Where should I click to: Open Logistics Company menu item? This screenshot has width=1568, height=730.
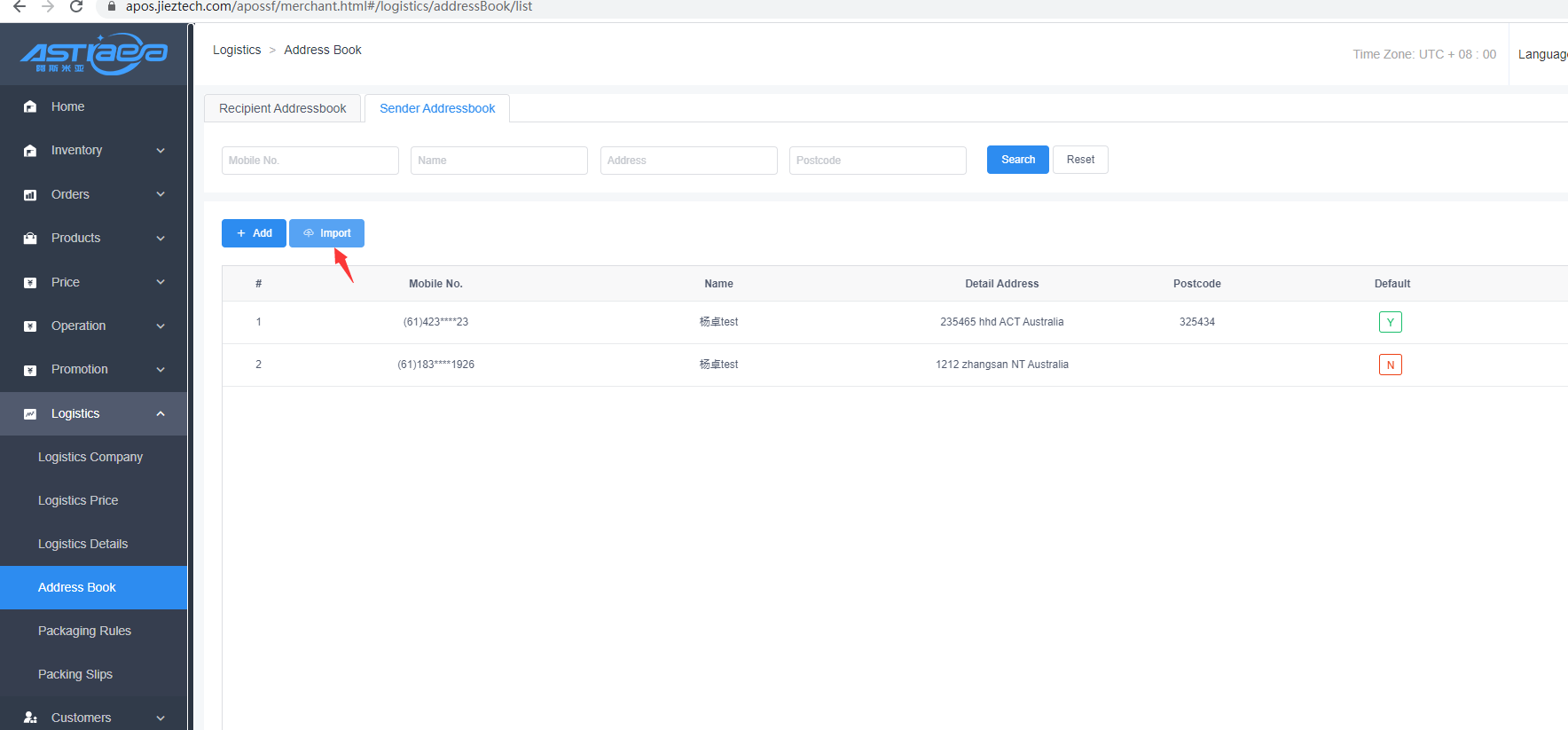pos(90,457)
